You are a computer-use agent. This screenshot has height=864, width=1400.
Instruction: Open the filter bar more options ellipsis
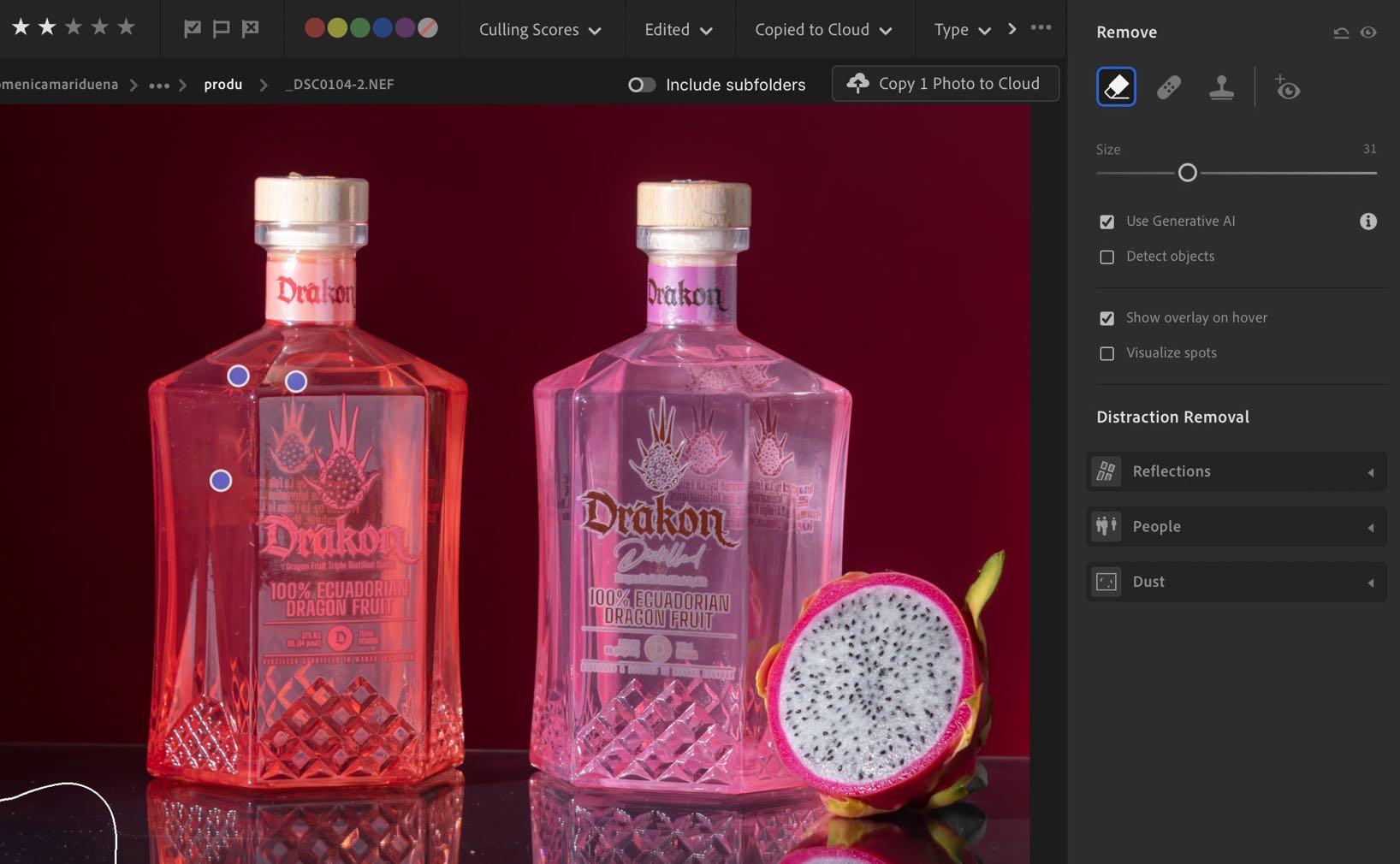(1041, 27)
